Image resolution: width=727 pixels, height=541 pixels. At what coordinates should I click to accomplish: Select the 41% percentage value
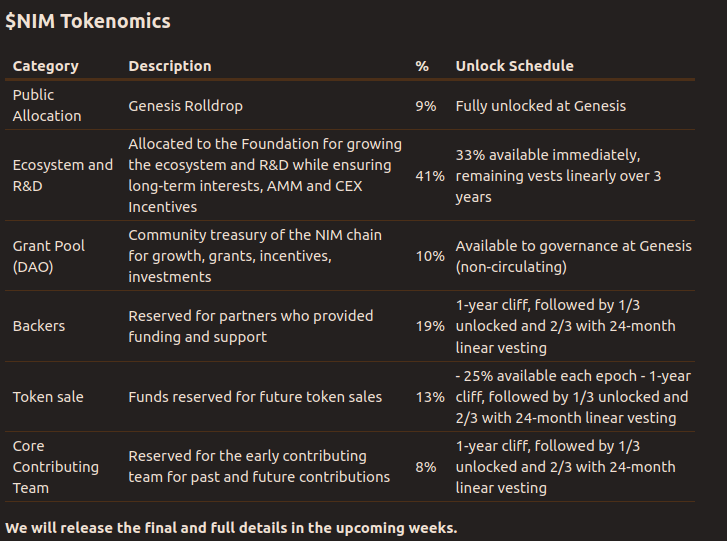pyautogui.click(x=430, y=175)
